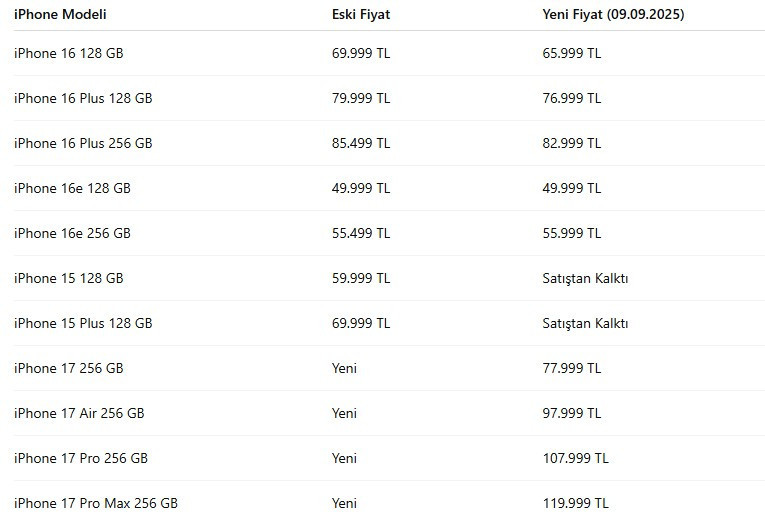Select the iPhone 16 128 GB model cell
Image resolution: width=765 pixels, height=519 pixels.
pyautogui.click(x=69, y=53)
